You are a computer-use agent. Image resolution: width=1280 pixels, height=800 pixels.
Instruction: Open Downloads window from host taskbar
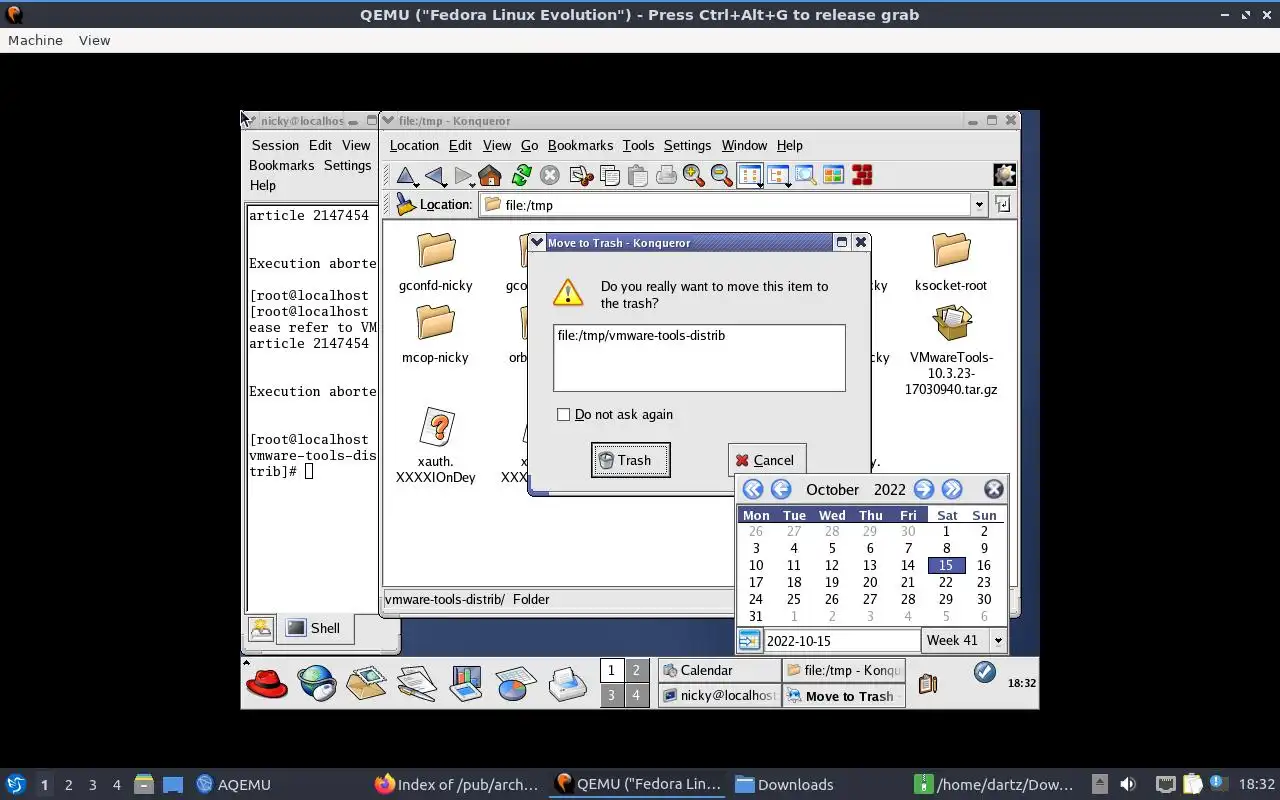785,784
